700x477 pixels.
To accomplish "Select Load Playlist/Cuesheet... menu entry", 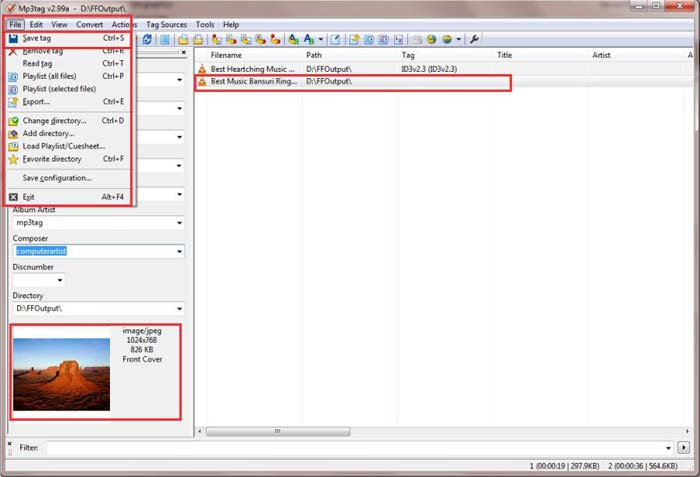I will coord(69,146).
